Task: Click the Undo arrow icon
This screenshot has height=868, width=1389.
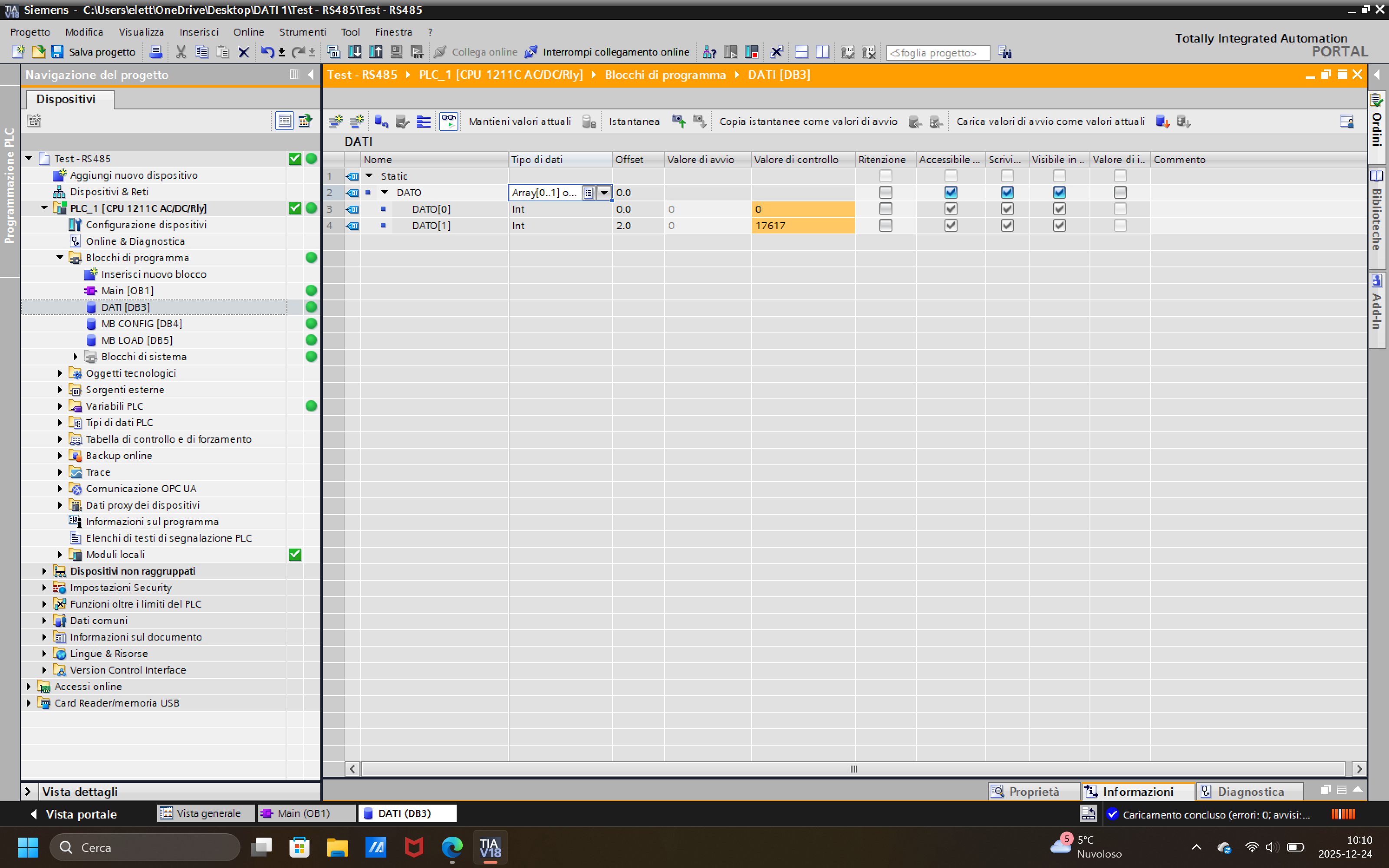Action: [267, 52]
